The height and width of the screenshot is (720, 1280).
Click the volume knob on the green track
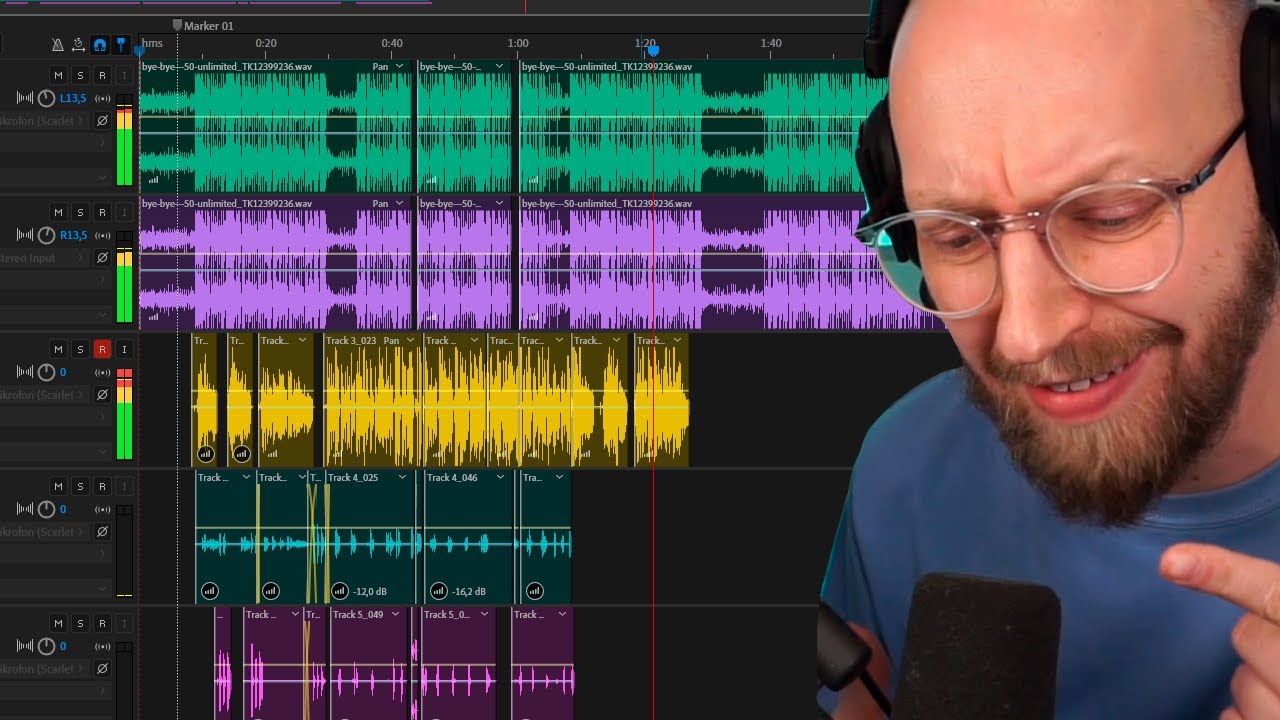[46, 98]
